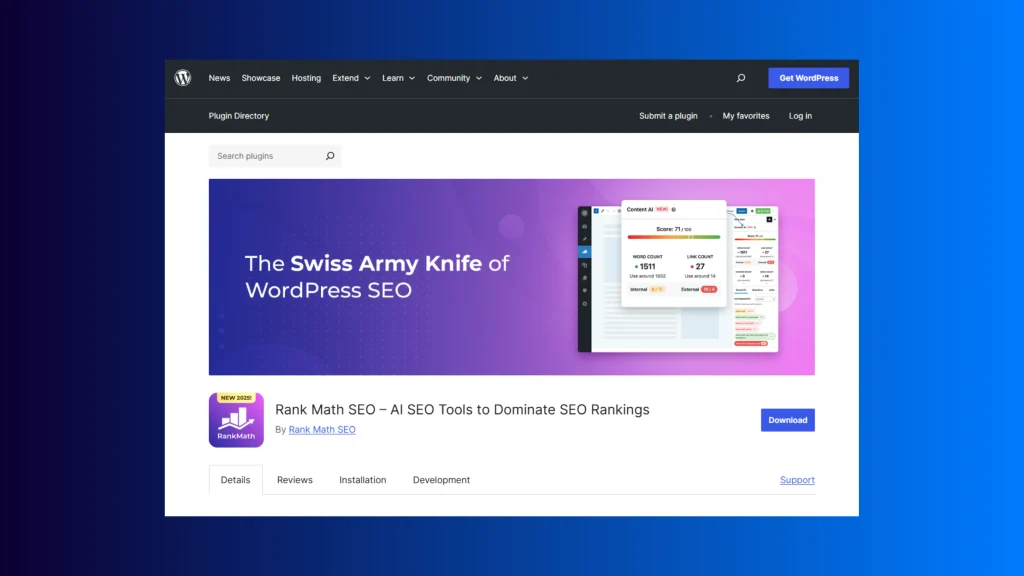The image size is (1024, 576).
Task: Select the Installation tab
Action: tap(362, 480)
